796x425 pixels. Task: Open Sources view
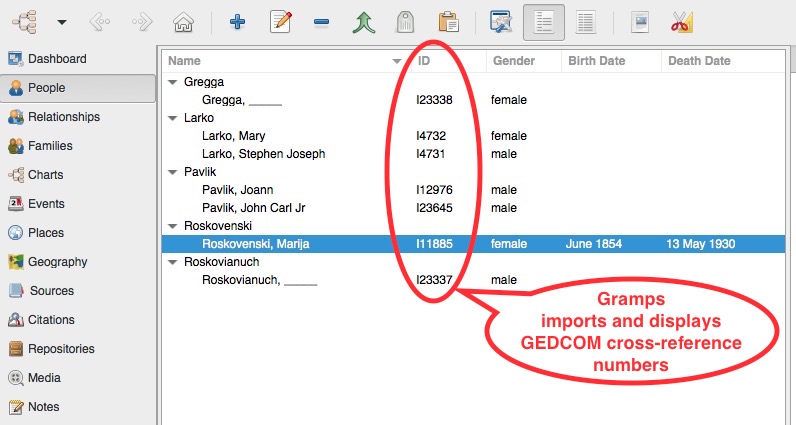click(78, 290)
